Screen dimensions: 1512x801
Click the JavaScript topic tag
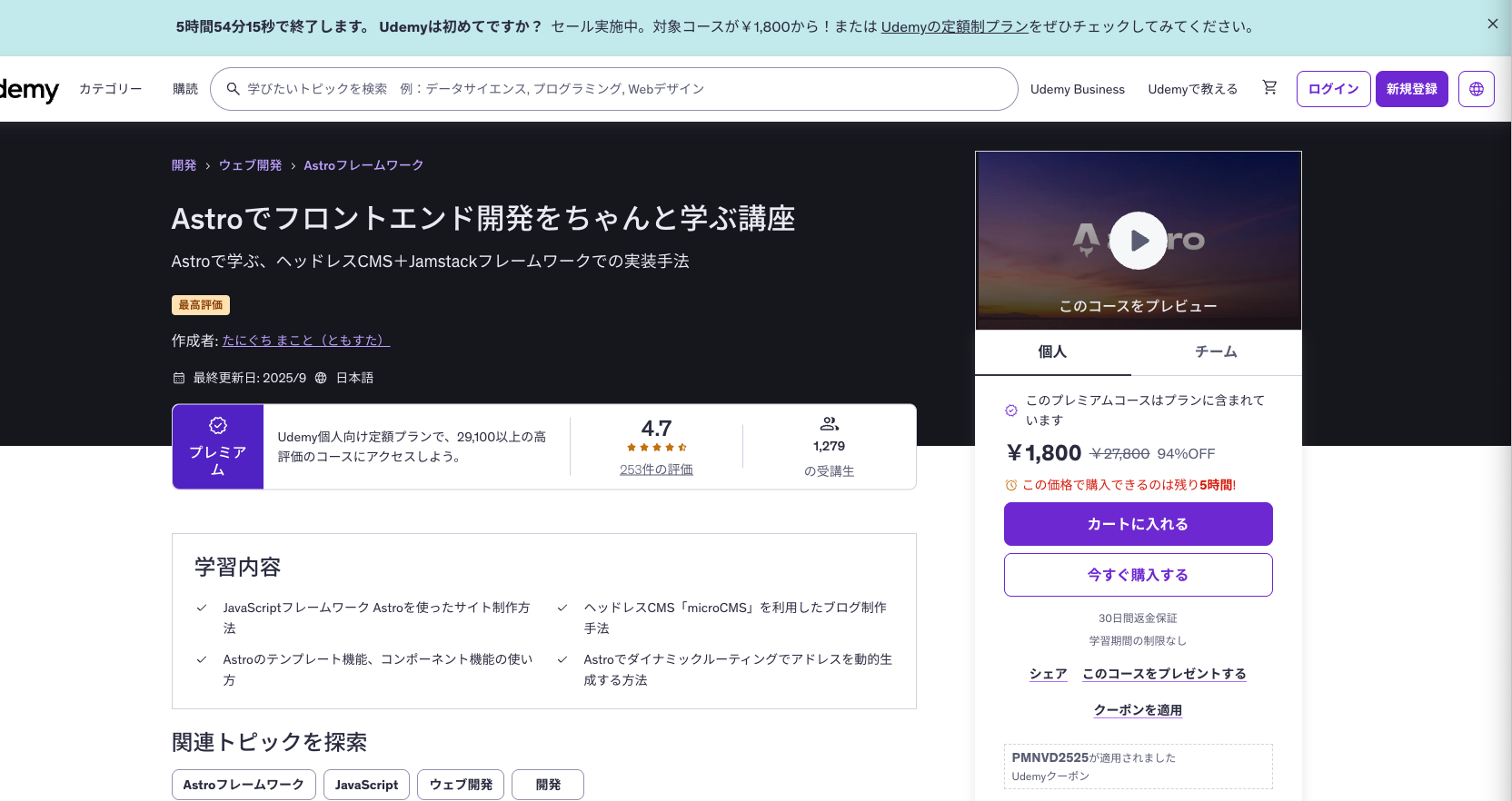(x=366, y=785)
